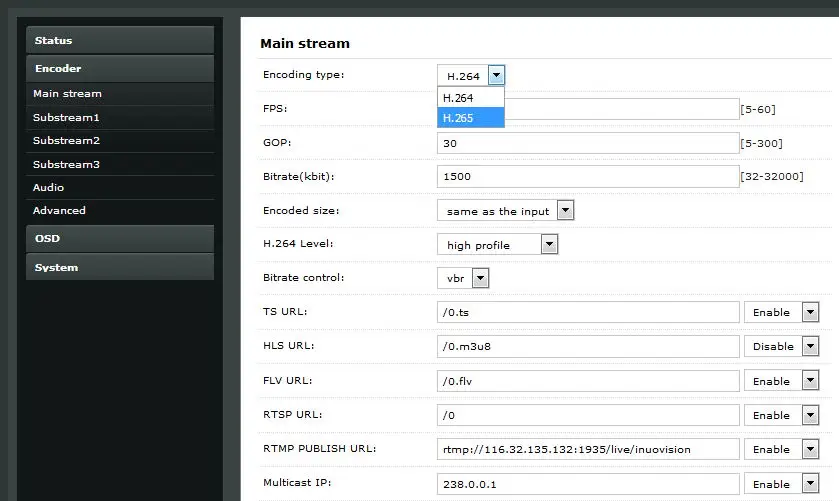The image size is (839, 501).
Task: Open the System section
Action: click(120, 267)
